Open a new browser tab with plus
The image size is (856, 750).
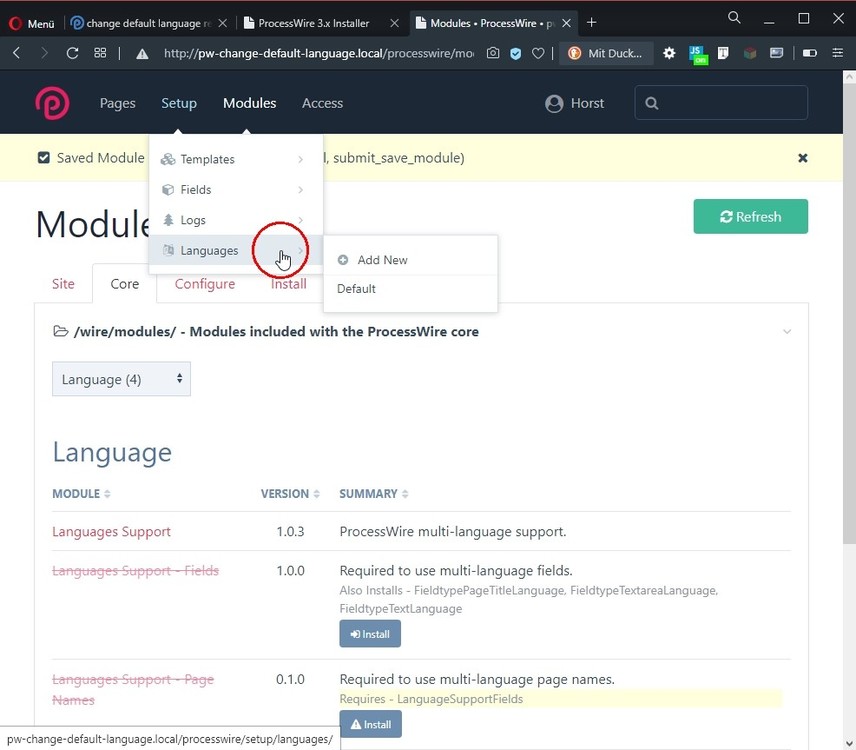[x=591, y=23]
